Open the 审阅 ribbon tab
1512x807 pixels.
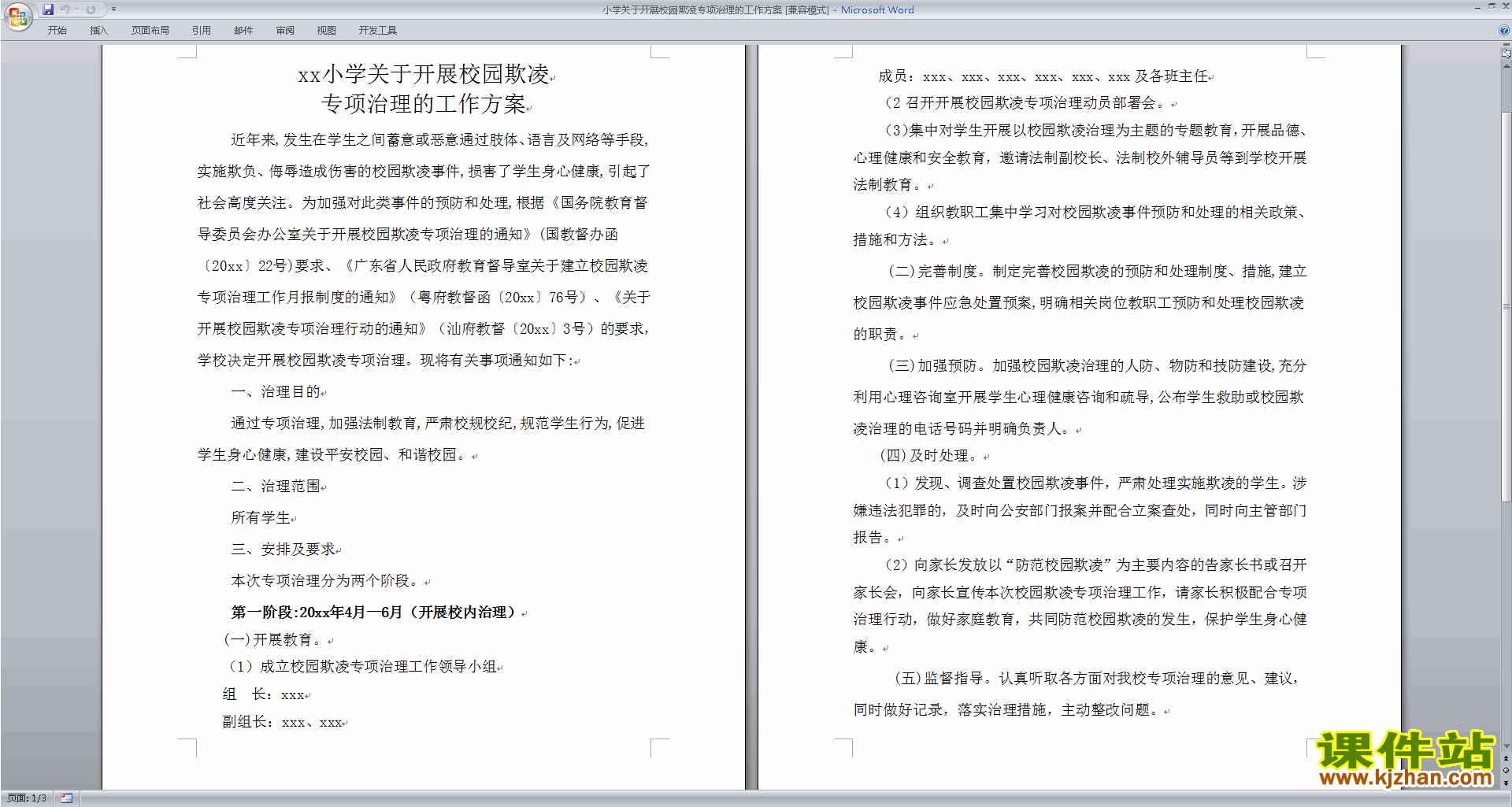tap(285, 31)
